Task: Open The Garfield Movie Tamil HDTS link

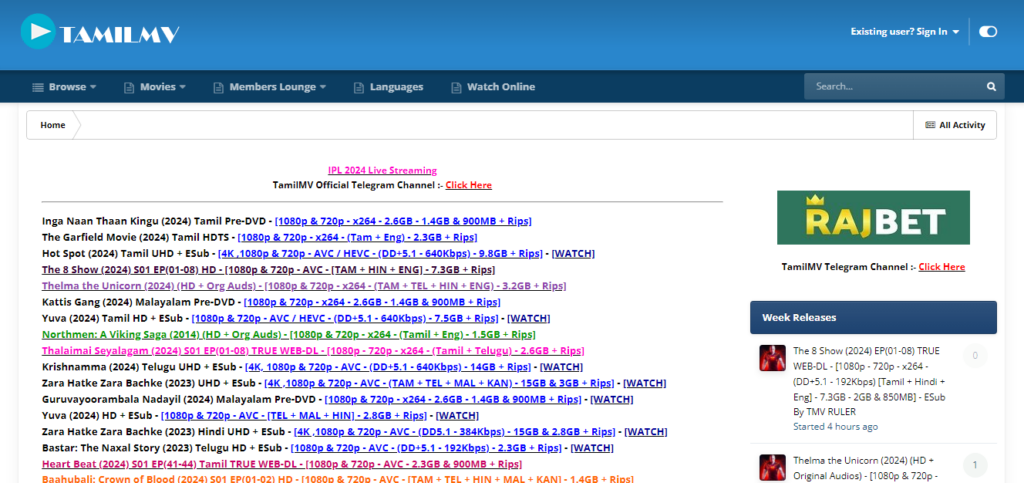Action: [357, 237]
